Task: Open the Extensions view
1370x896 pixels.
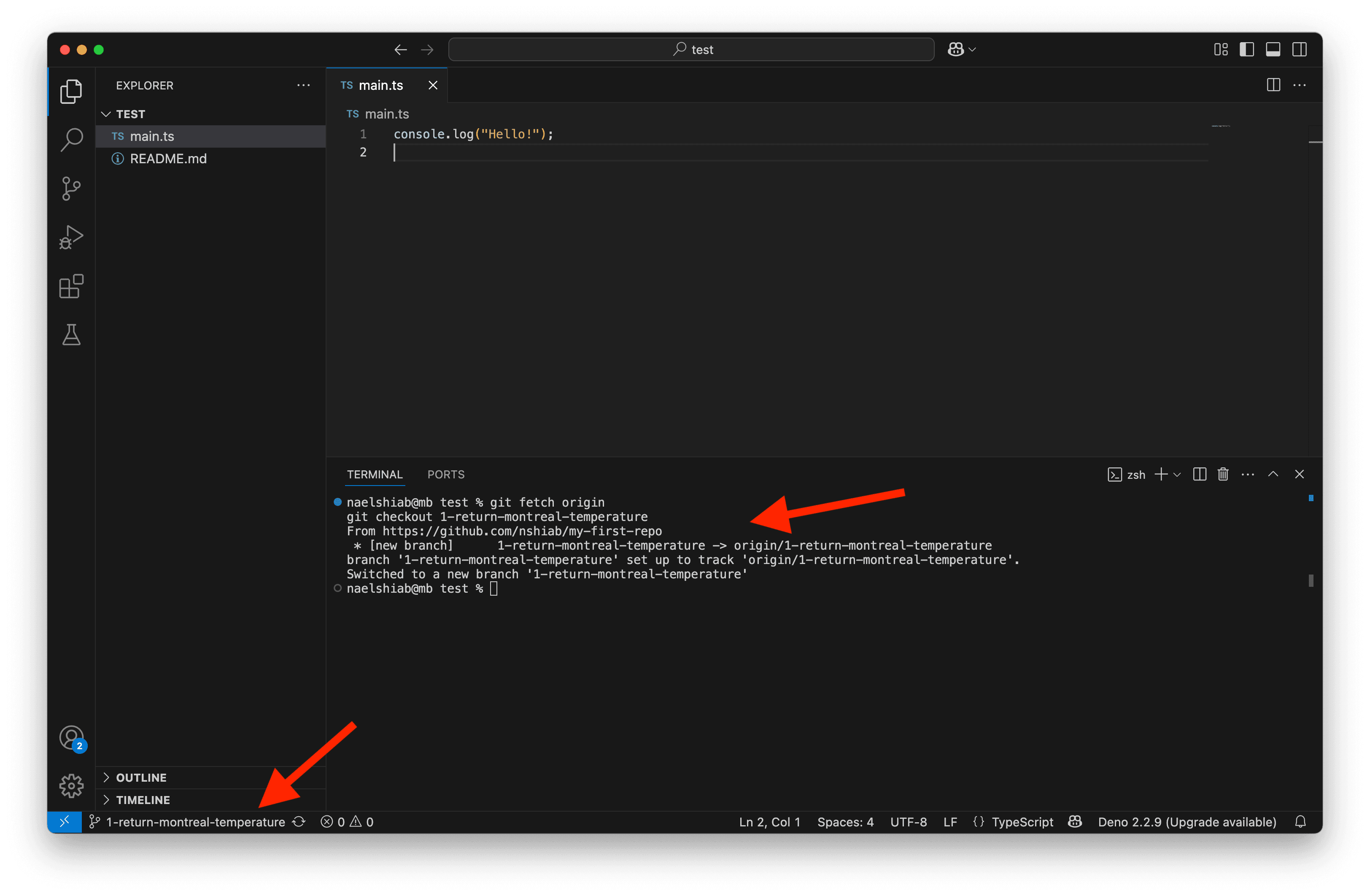Action: pos(71,286)
